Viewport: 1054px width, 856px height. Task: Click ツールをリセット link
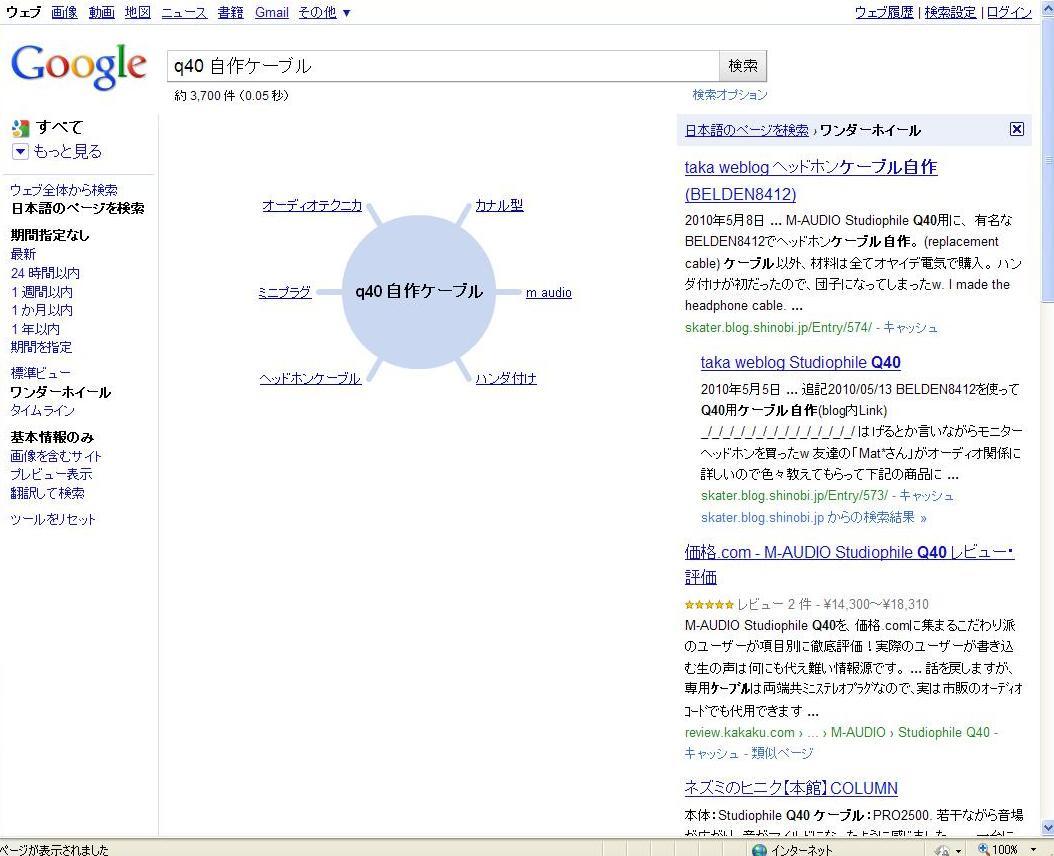(x=53, y=519)
